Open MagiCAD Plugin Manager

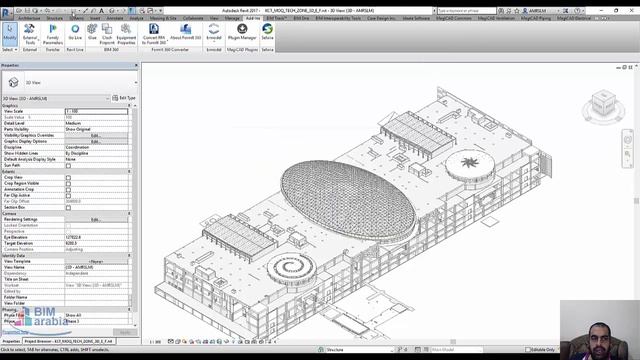point(242,32)
